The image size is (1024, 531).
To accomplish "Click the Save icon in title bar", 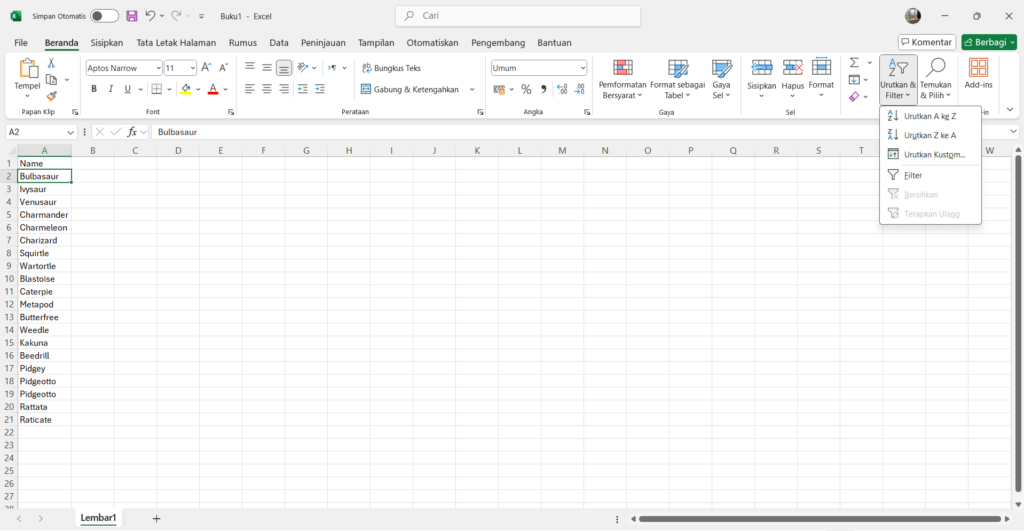I will tap(132, 16).
